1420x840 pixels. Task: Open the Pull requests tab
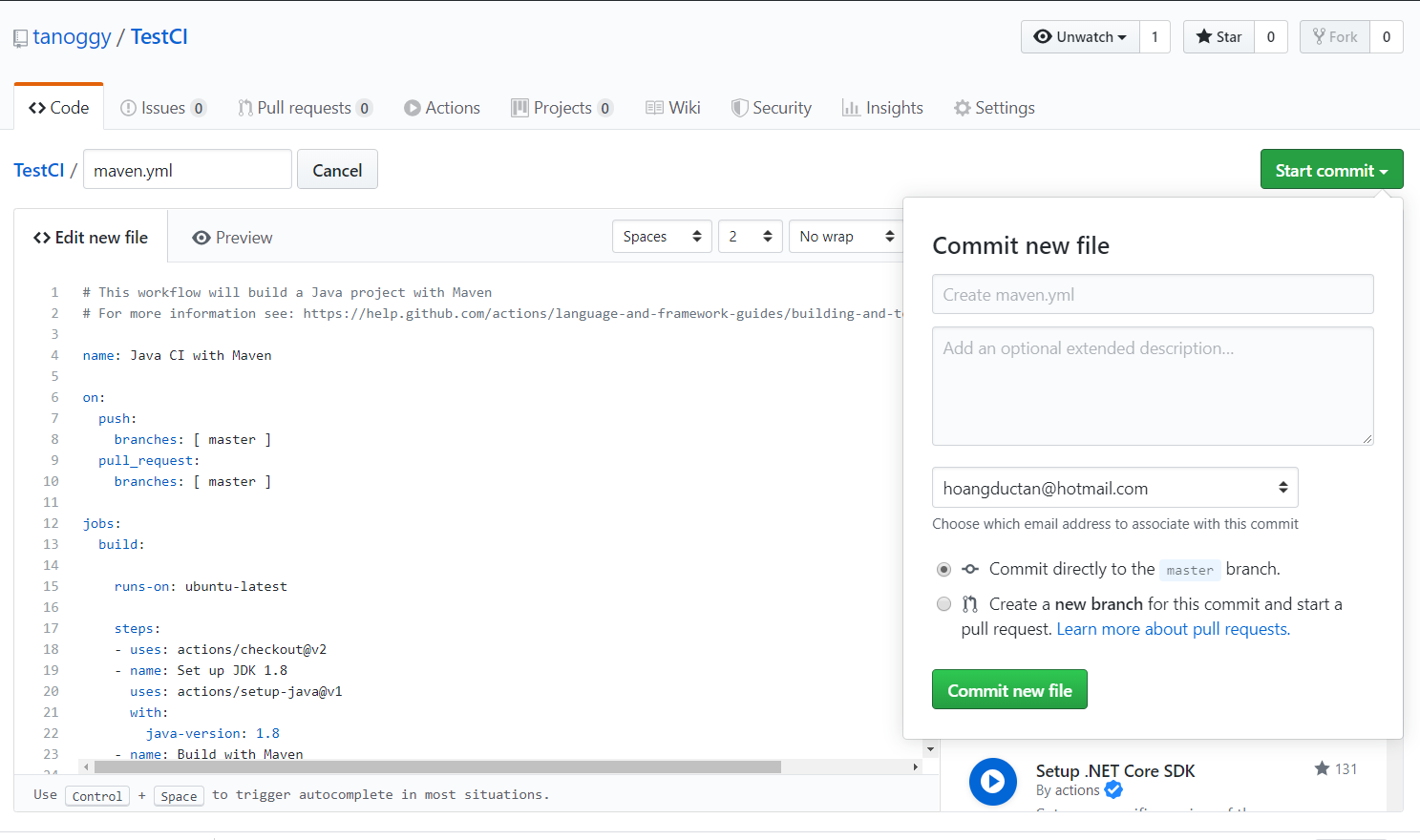point(305,108)
